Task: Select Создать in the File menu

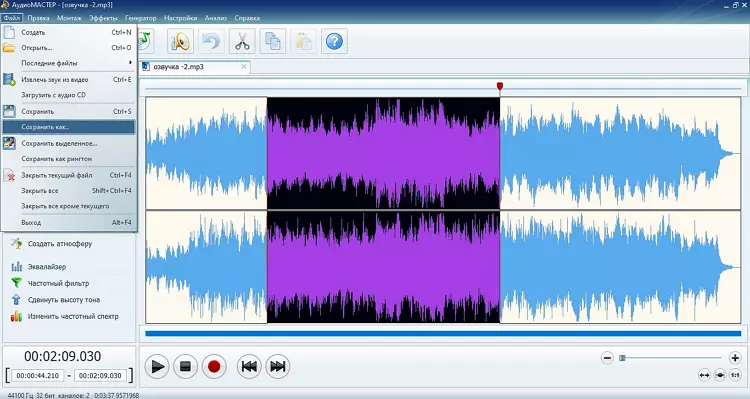Action: click(x=69, y=33)
